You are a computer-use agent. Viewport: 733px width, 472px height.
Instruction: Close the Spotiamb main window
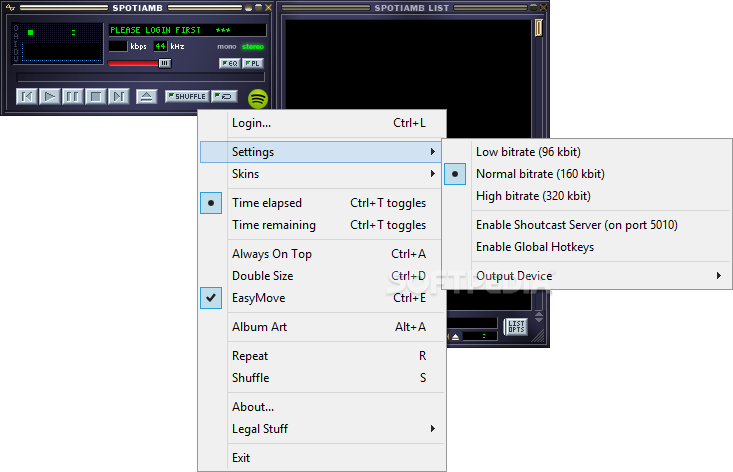268,7
